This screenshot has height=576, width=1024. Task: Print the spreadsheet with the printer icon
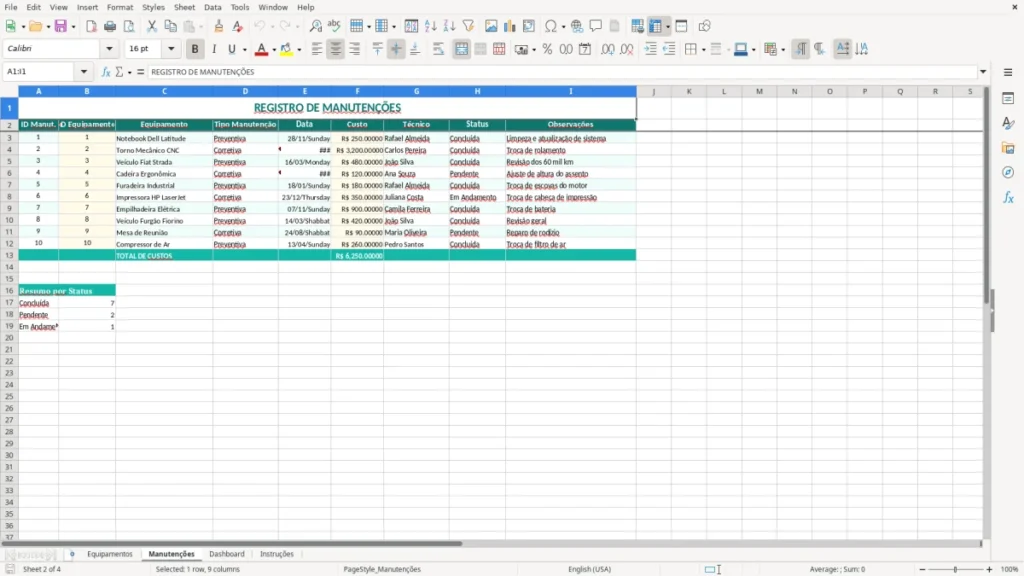pos(110,26)
